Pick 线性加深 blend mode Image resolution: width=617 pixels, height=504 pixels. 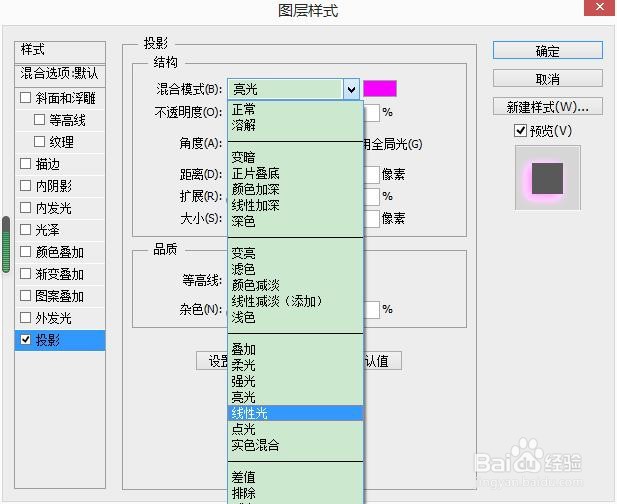(295, 205)
